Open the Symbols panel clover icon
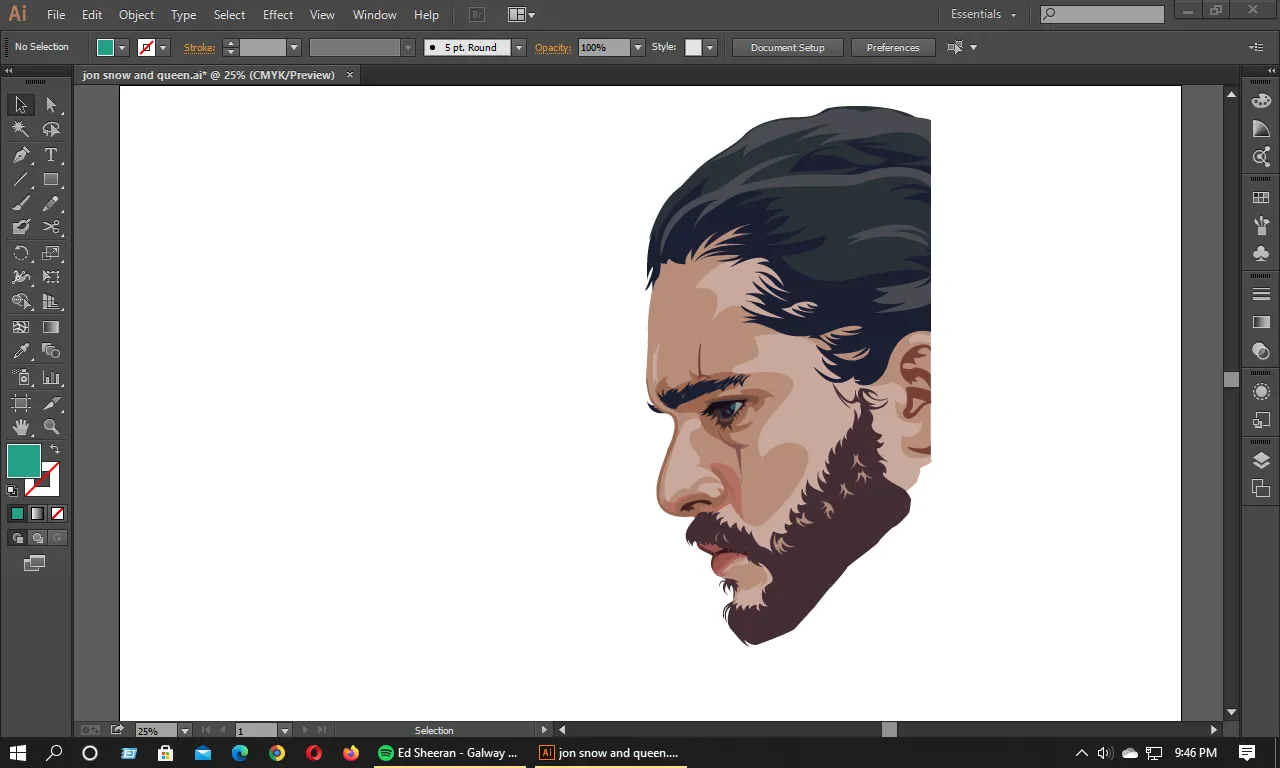Viewport: 1280px width, 768px height. click(1261, 254)
